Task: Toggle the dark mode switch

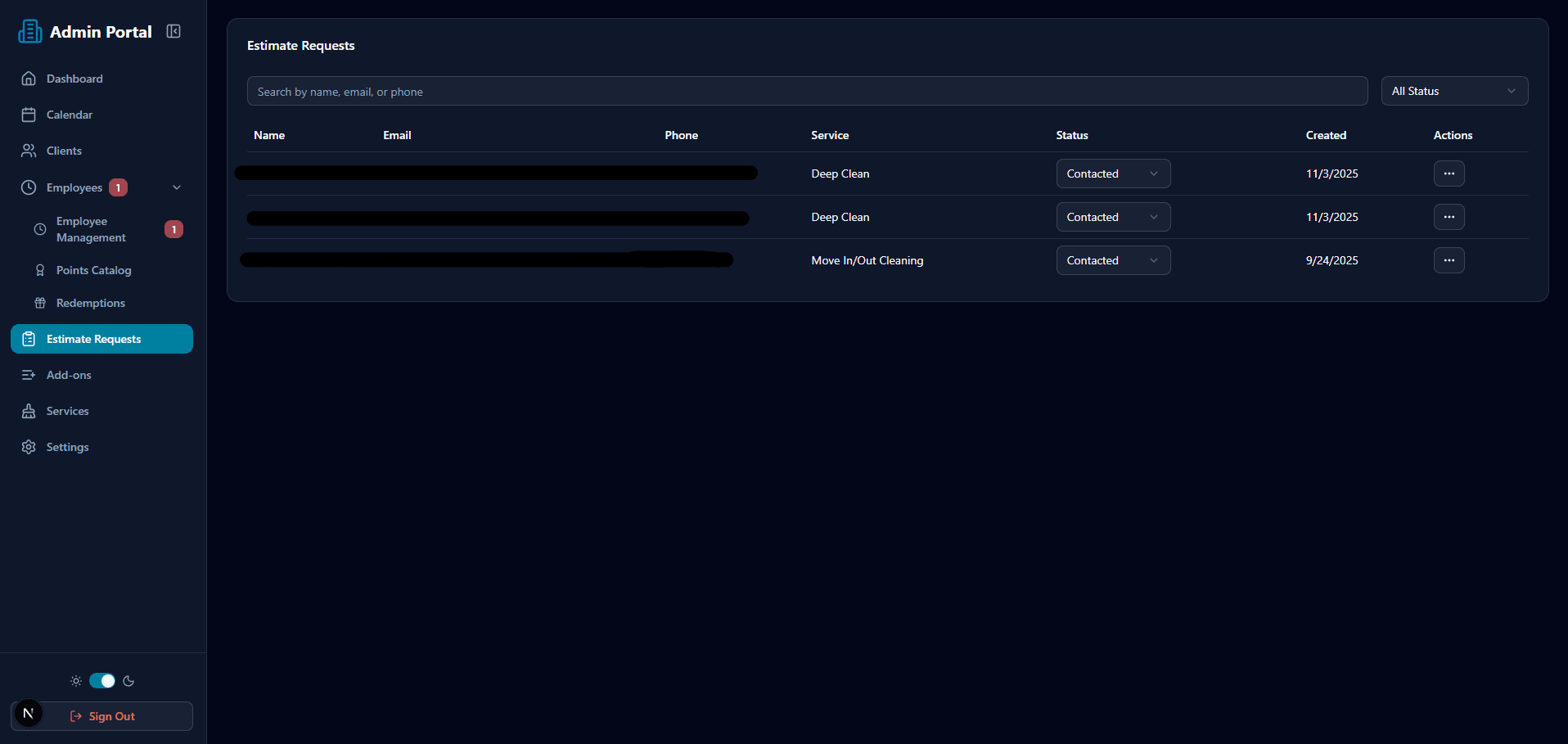Action: 101,680
